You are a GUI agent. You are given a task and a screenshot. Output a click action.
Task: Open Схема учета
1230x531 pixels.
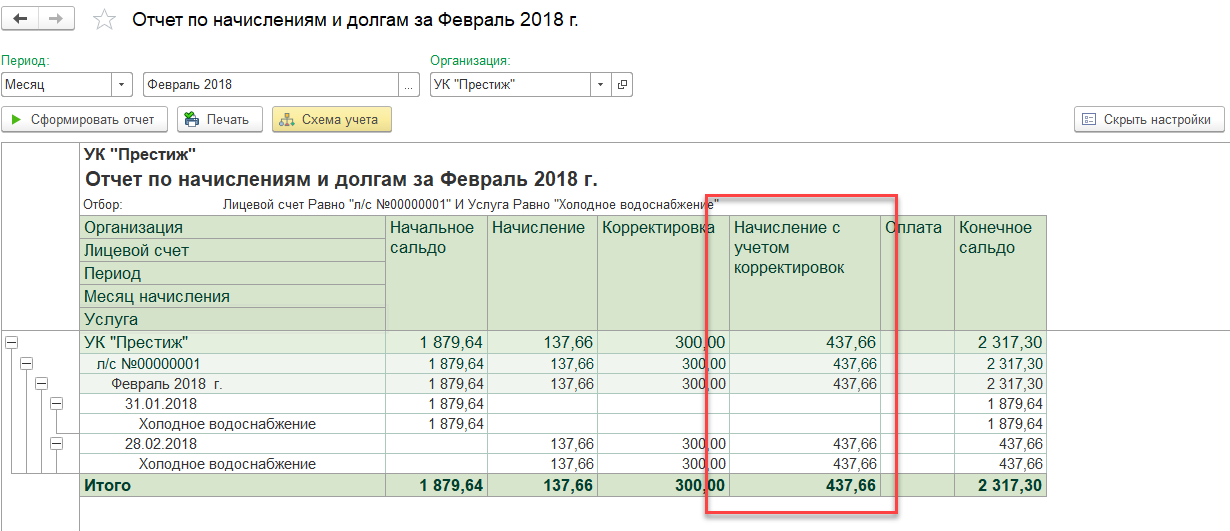tap(331, 120)
